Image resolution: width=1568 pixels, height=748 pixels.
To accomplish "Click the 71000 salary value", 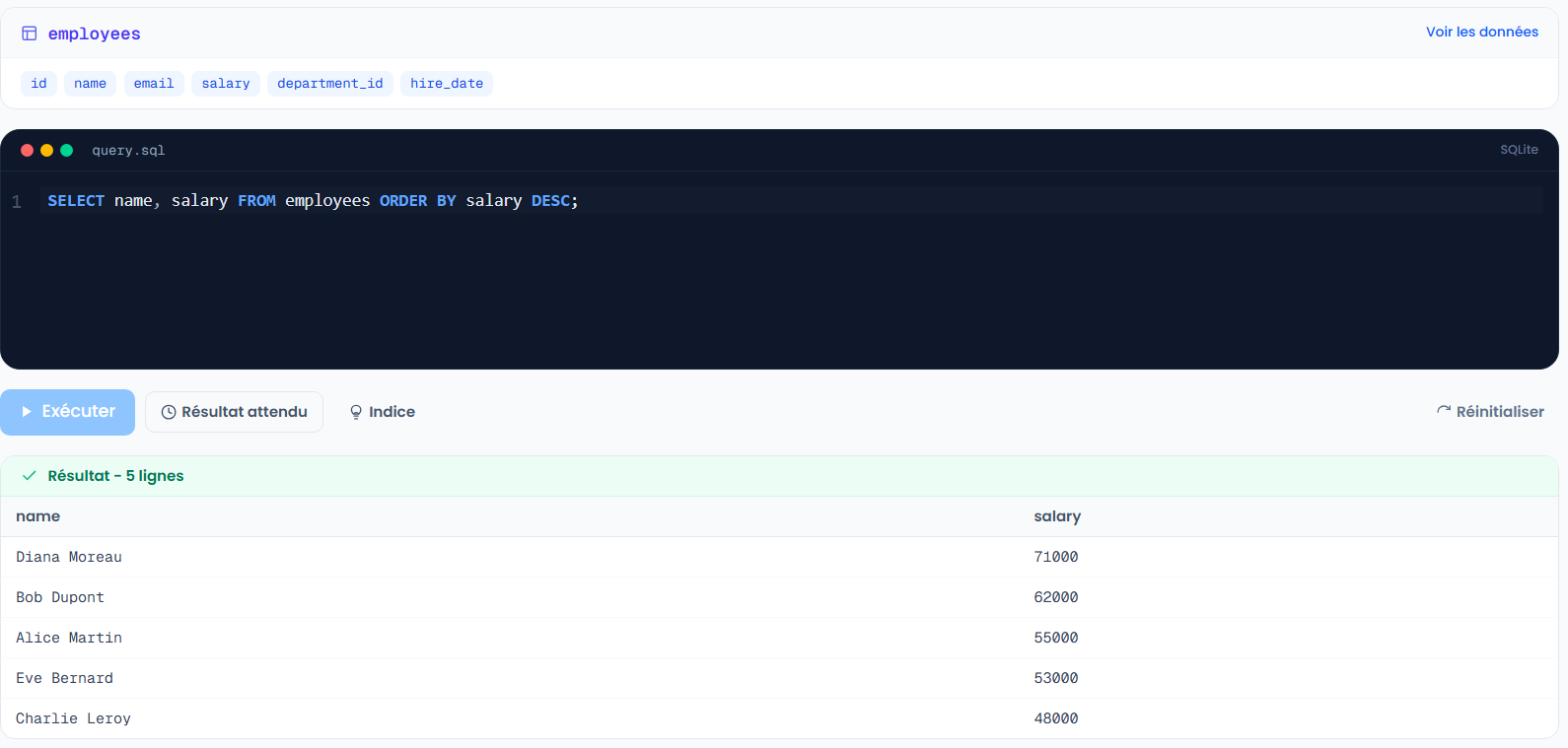I will coord(1055,557).
